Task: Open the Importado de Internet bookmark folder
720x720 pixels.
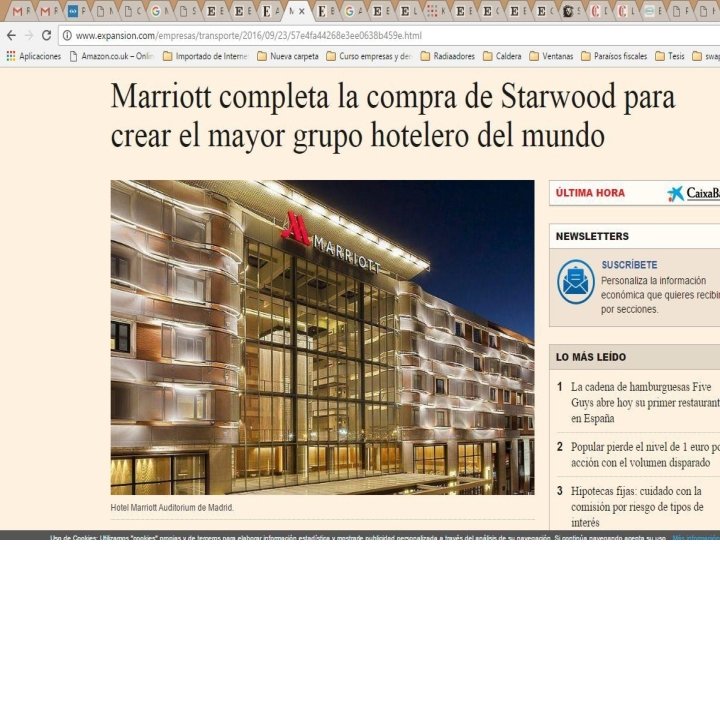Action: coord(205,56)
